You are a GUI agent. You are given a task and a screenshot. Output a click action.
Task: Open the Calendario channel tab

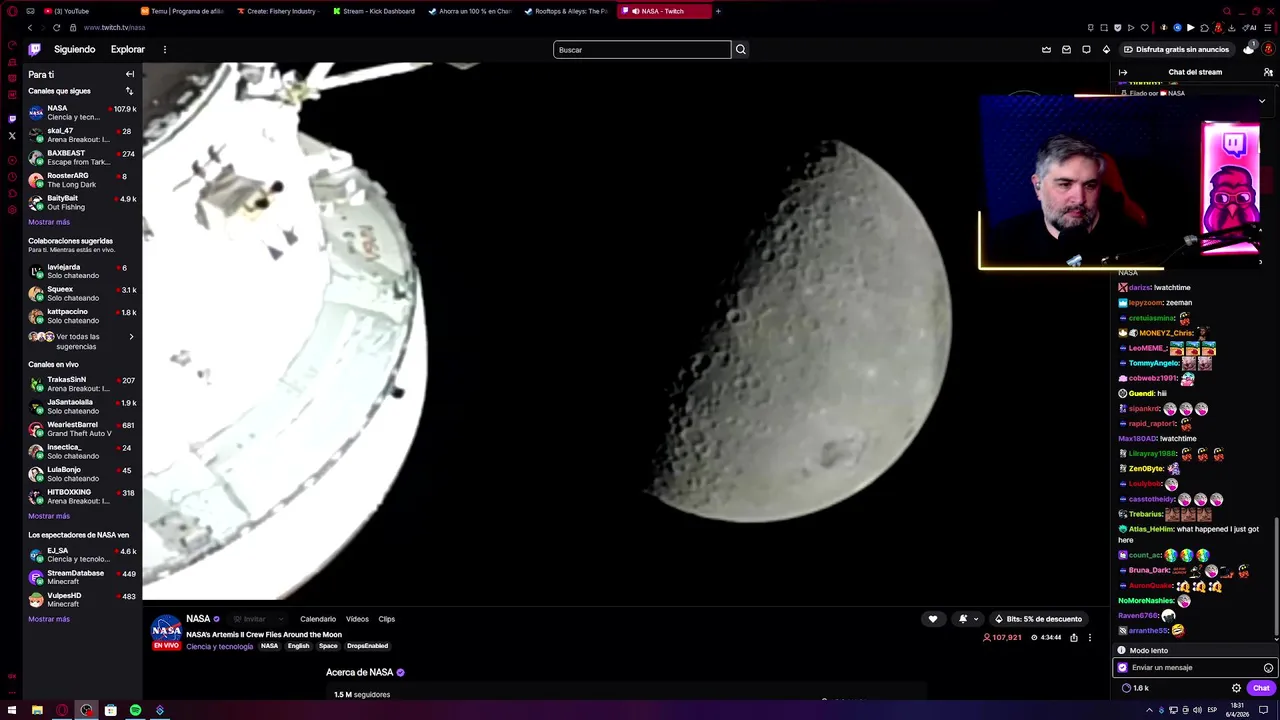[x=318, y=619]
